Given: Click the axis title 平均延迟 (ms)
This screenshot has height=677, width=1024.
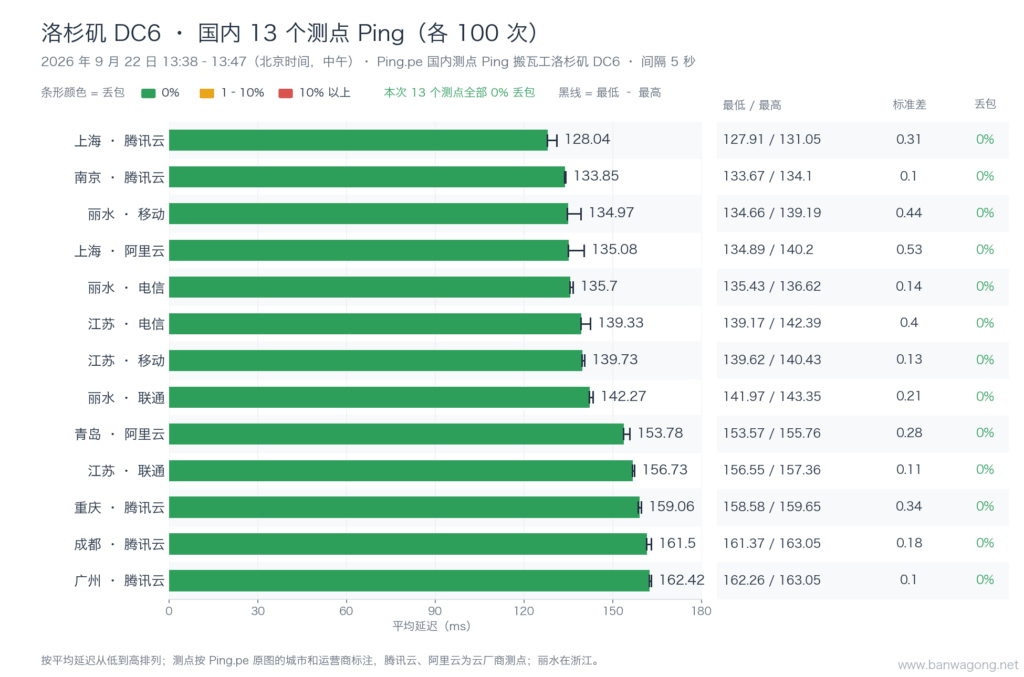Looking at the screenshot, I should 431,626.
